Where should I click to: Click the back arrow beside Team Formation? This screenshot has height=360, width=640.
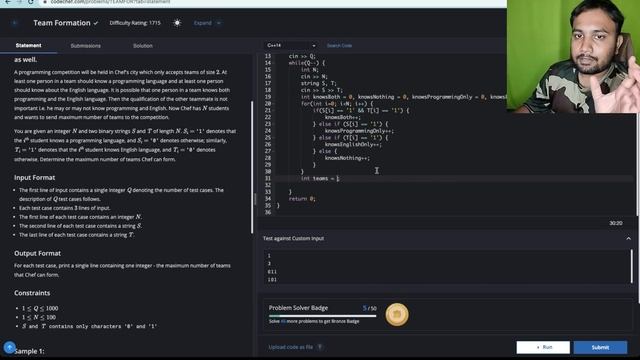[x=15, y=23]
